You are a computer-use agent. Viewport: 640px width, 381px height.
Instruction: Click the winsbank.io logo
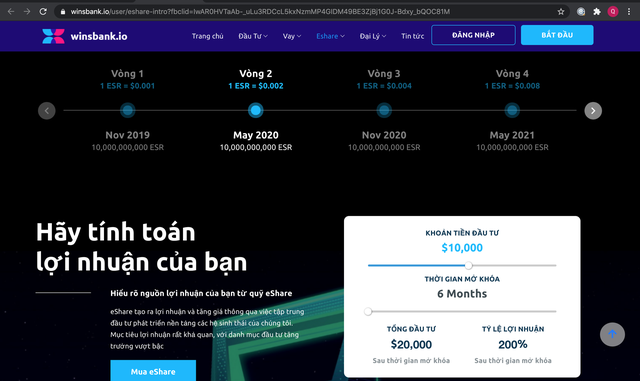tap(84, 36)
